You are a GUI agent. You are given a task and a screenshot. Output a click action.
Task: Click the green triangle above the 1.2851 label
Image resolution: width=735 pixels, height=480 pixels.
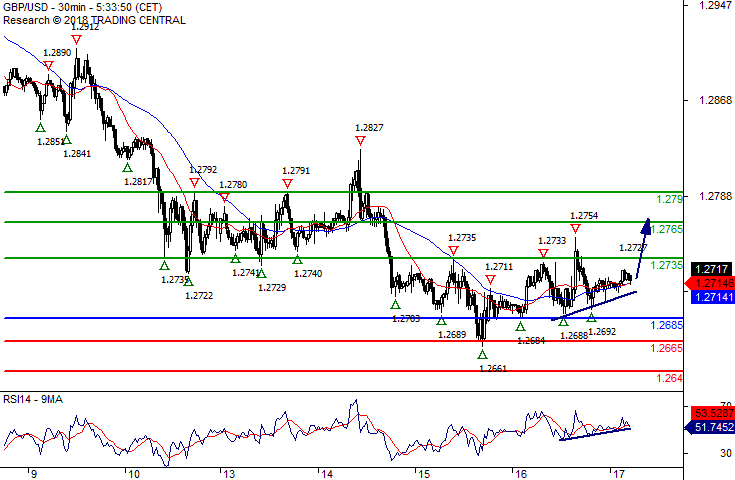pyautogui.click(x=40, y=127)
